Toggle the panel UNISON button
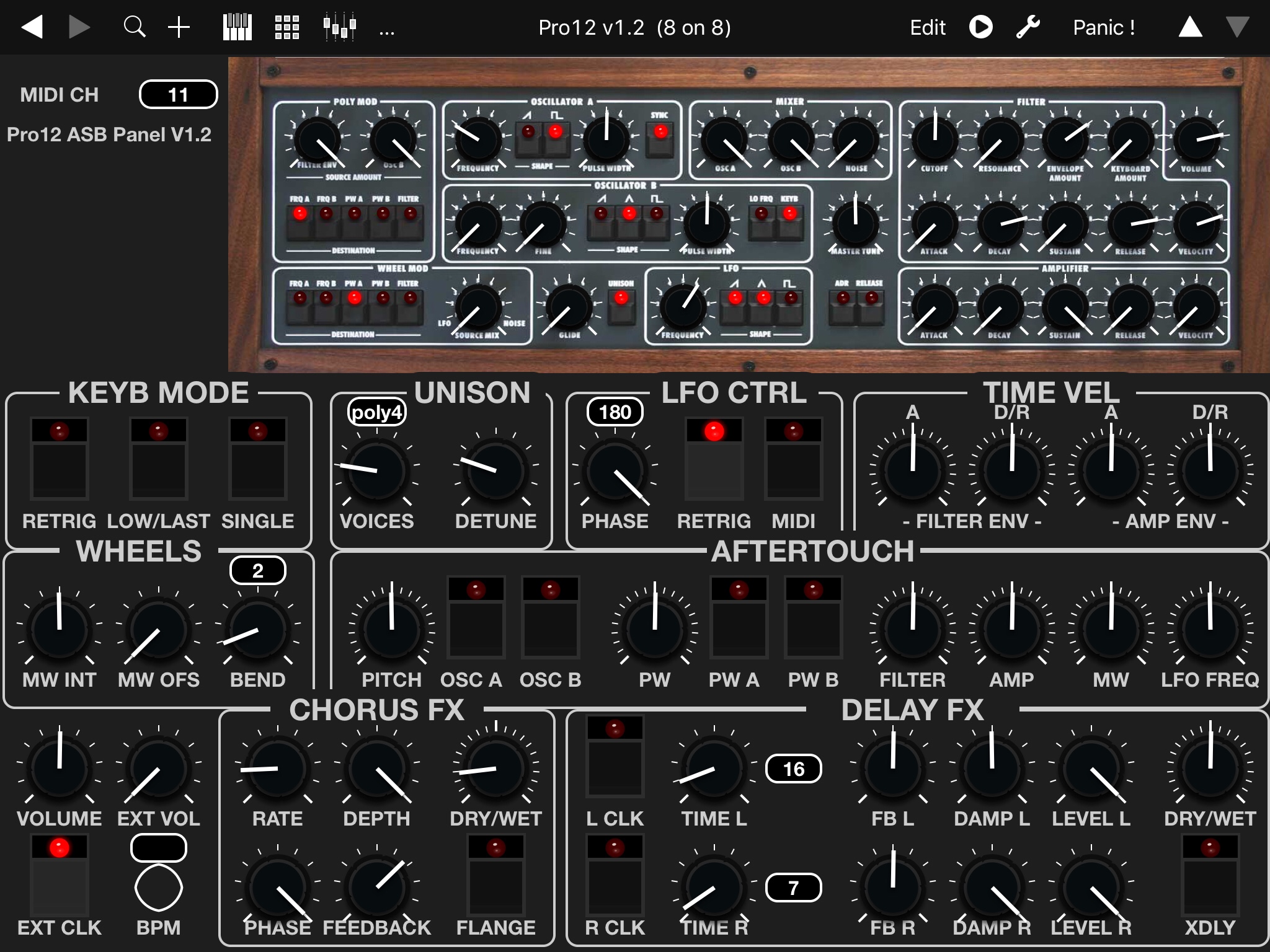 click(621, 307)
